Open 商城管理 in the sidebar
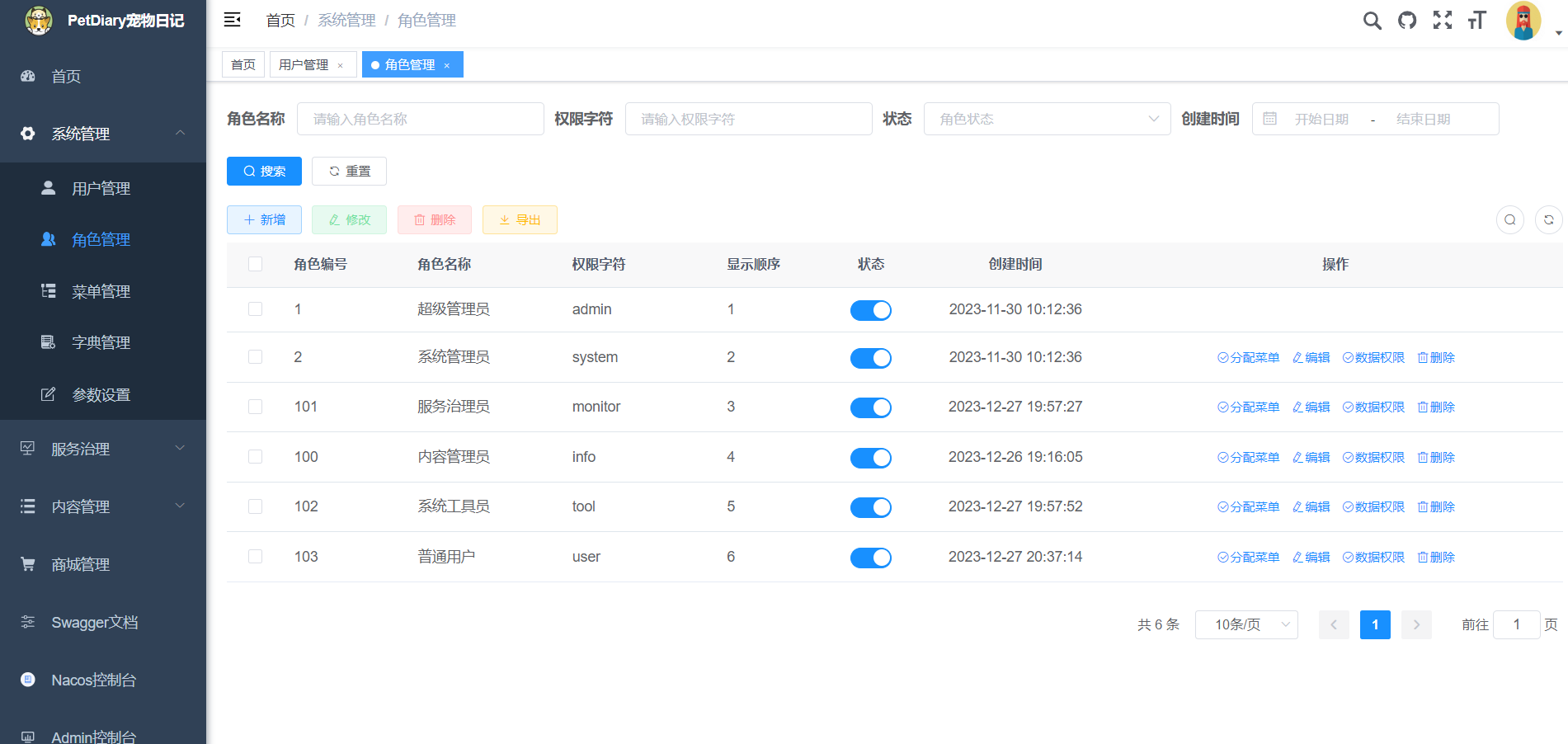1568x744 pixels. tap(103, 564)
